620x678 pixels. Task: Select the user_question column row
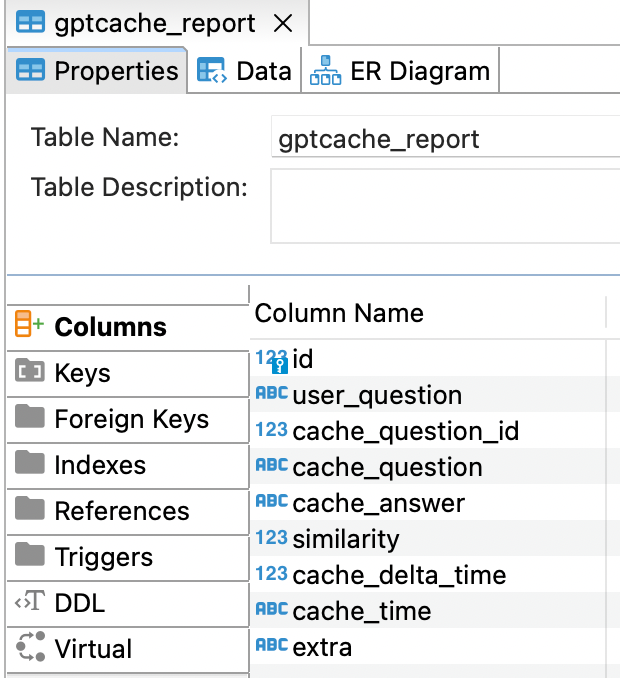pos(435,394)
